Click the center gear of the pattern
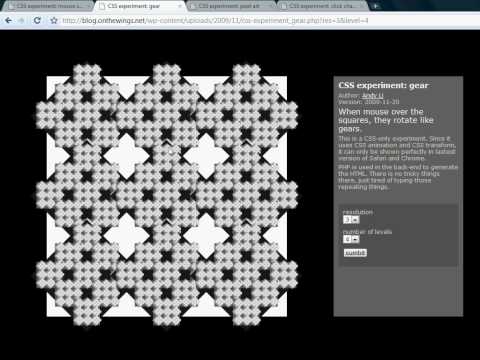The image size is (480, 360). click(166, 196)
